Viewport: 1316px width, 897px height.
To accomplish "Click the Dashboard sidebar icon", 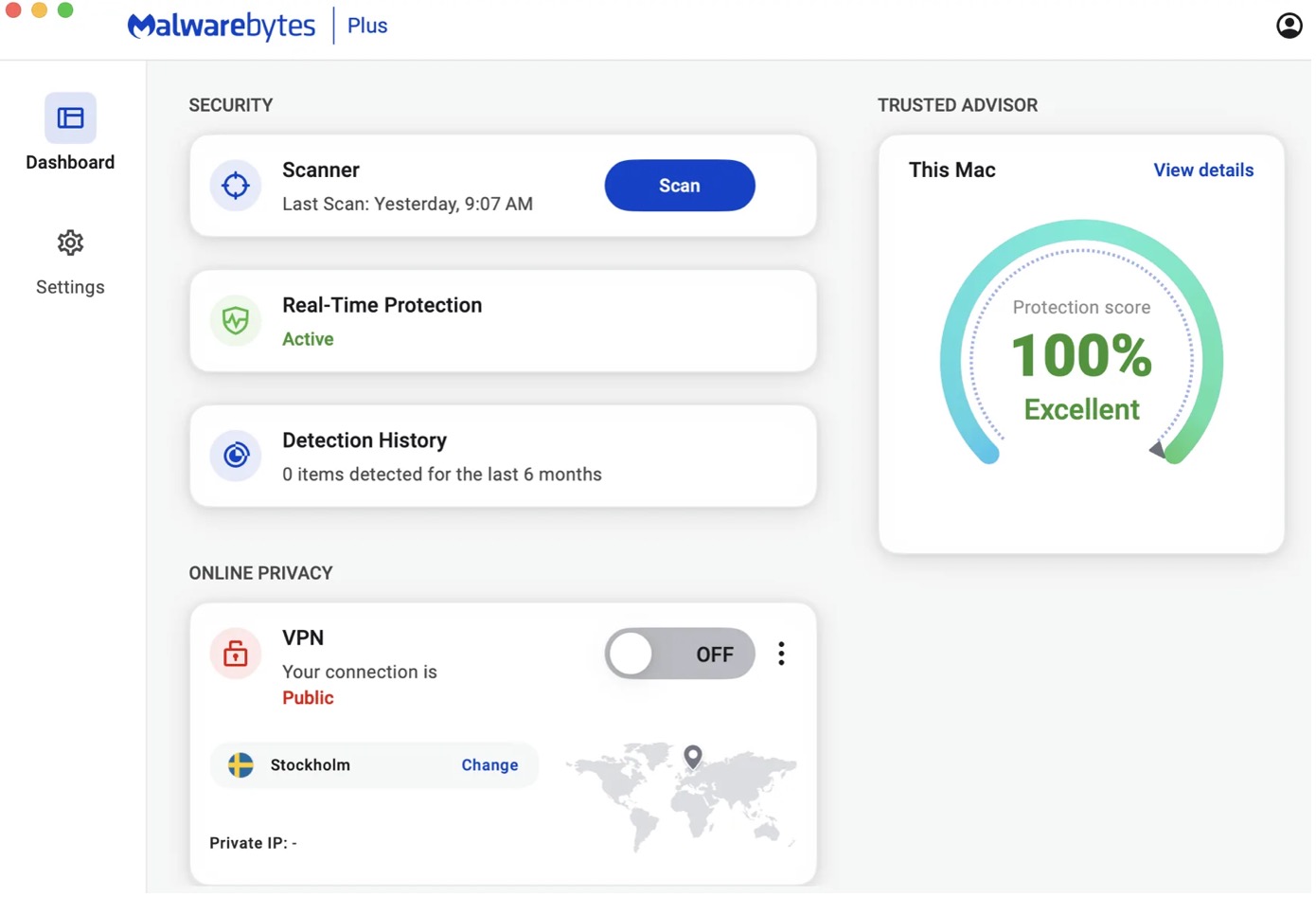I will [x=70, y=118].
